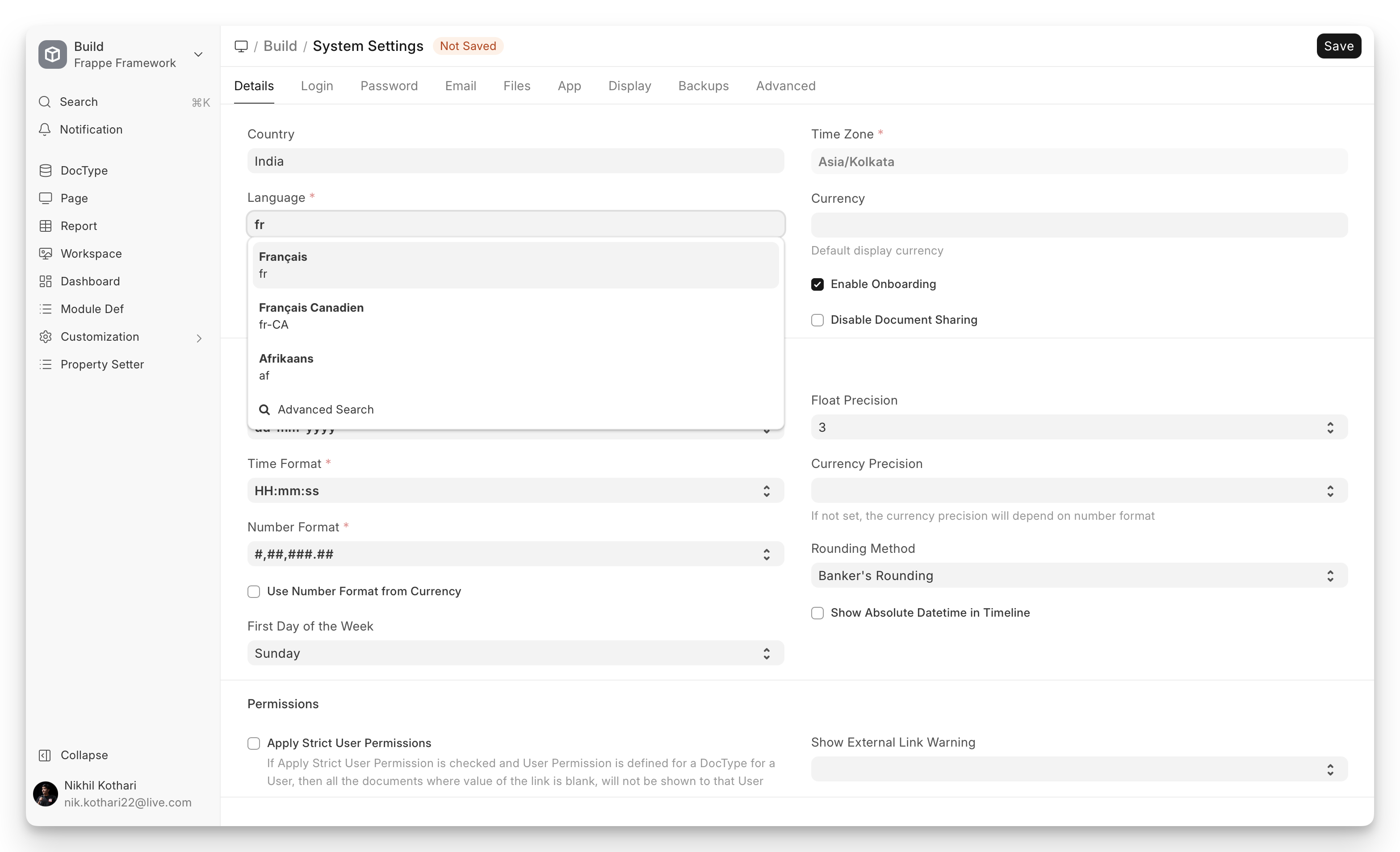Check Disable Document Sharing checkbox
Viewport: 1400px width, 852px height.
(x=817, y=320)
